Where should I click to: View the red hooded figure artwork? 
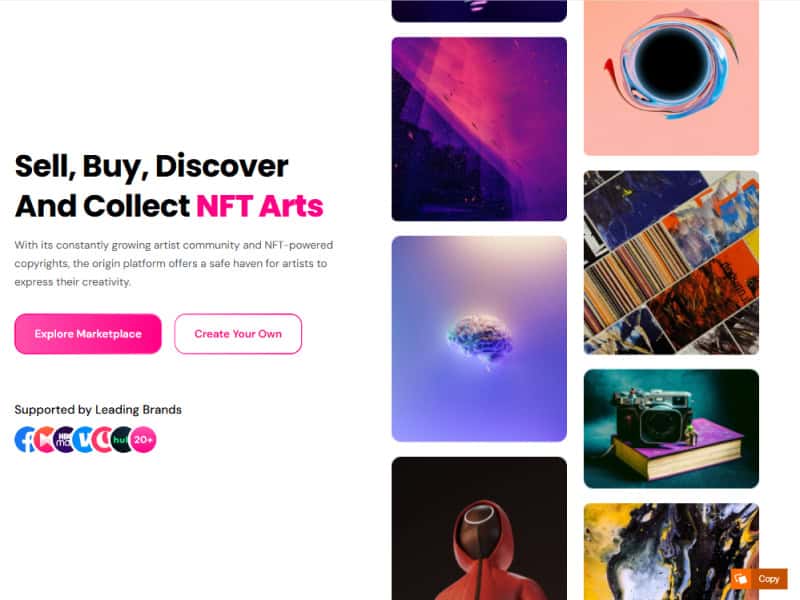pyautogui.click(x=479, y=529)
